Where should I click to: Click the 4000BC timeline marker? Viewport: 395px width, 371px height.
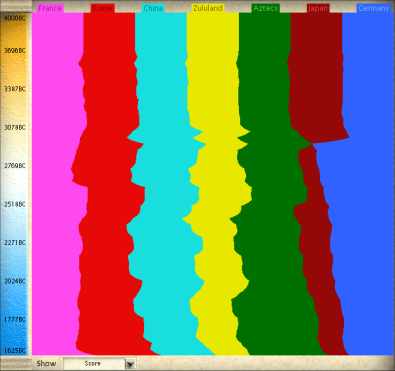point(14,18)
